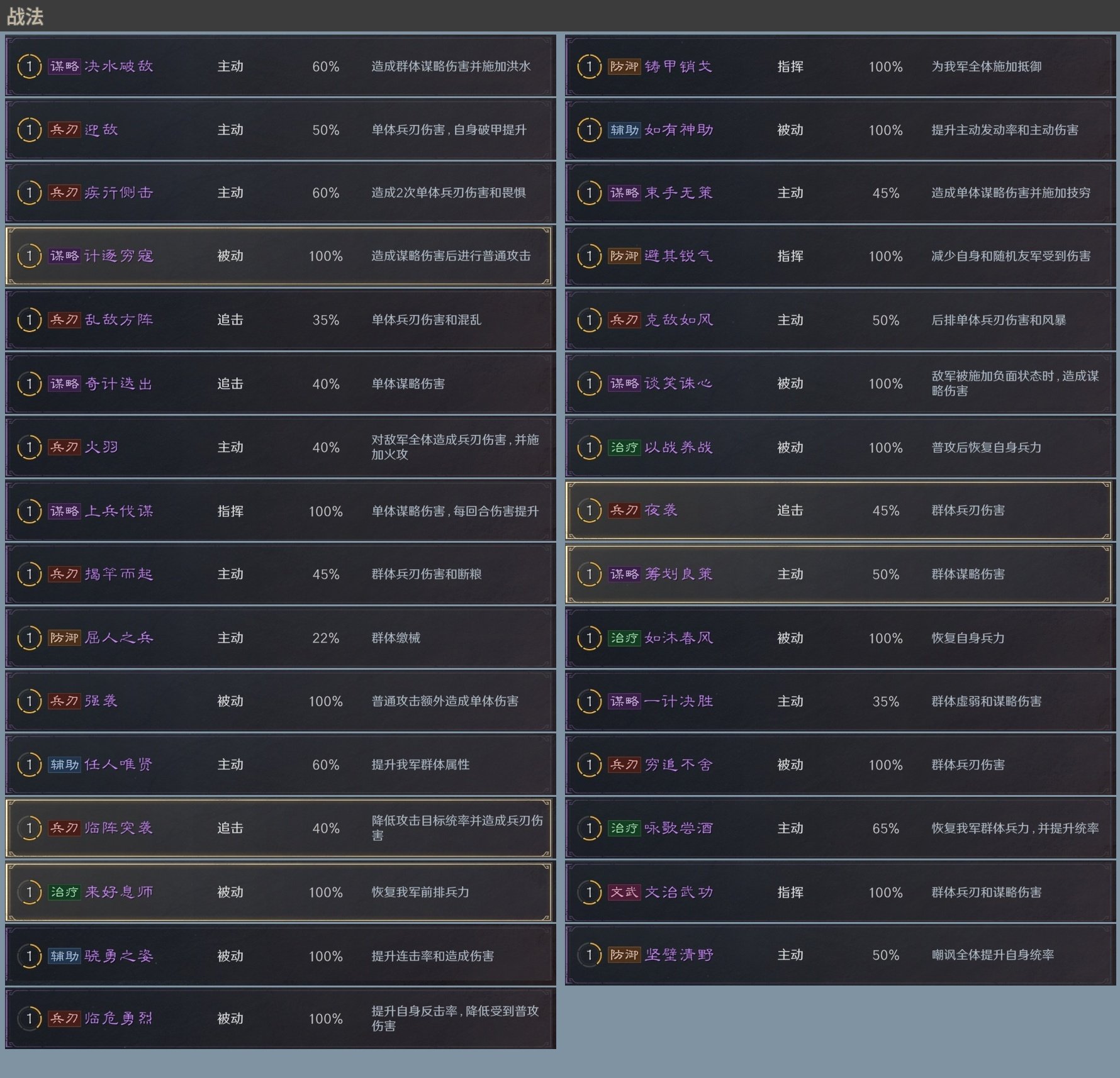Viewport: 1120px width, 1078px height.
Task: Choose the 咏歌尝酒 tactic name
Action: coord(679,828)
